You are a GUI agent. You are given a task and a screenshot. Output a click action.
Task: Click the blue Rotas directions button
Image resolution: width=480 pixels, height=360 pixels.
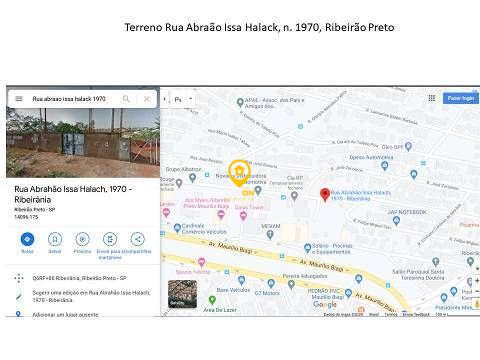[x=27, y=239]
